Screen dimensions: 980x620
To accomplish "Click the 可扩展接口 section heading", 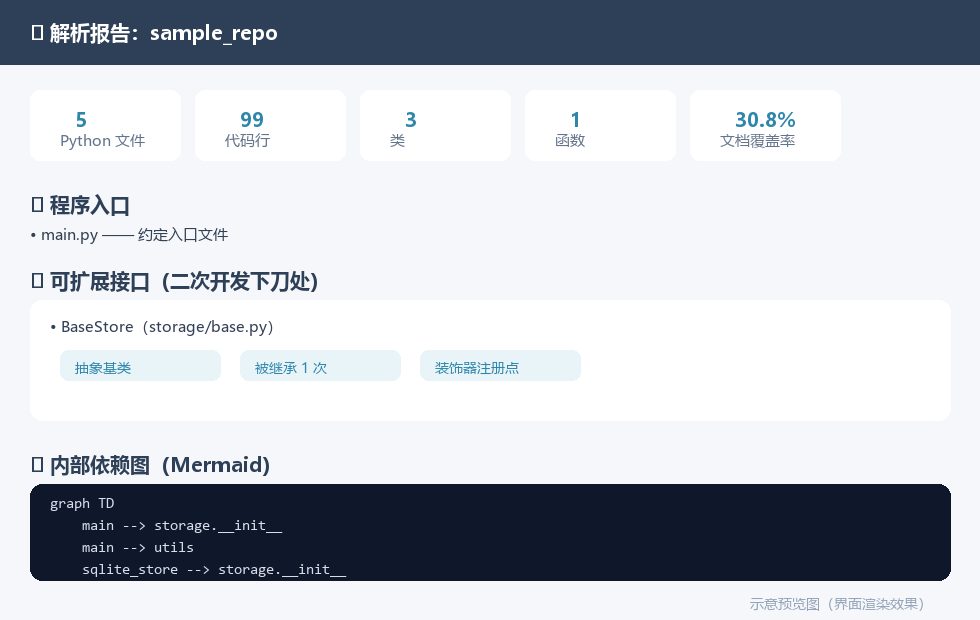I will click(175, 282).
